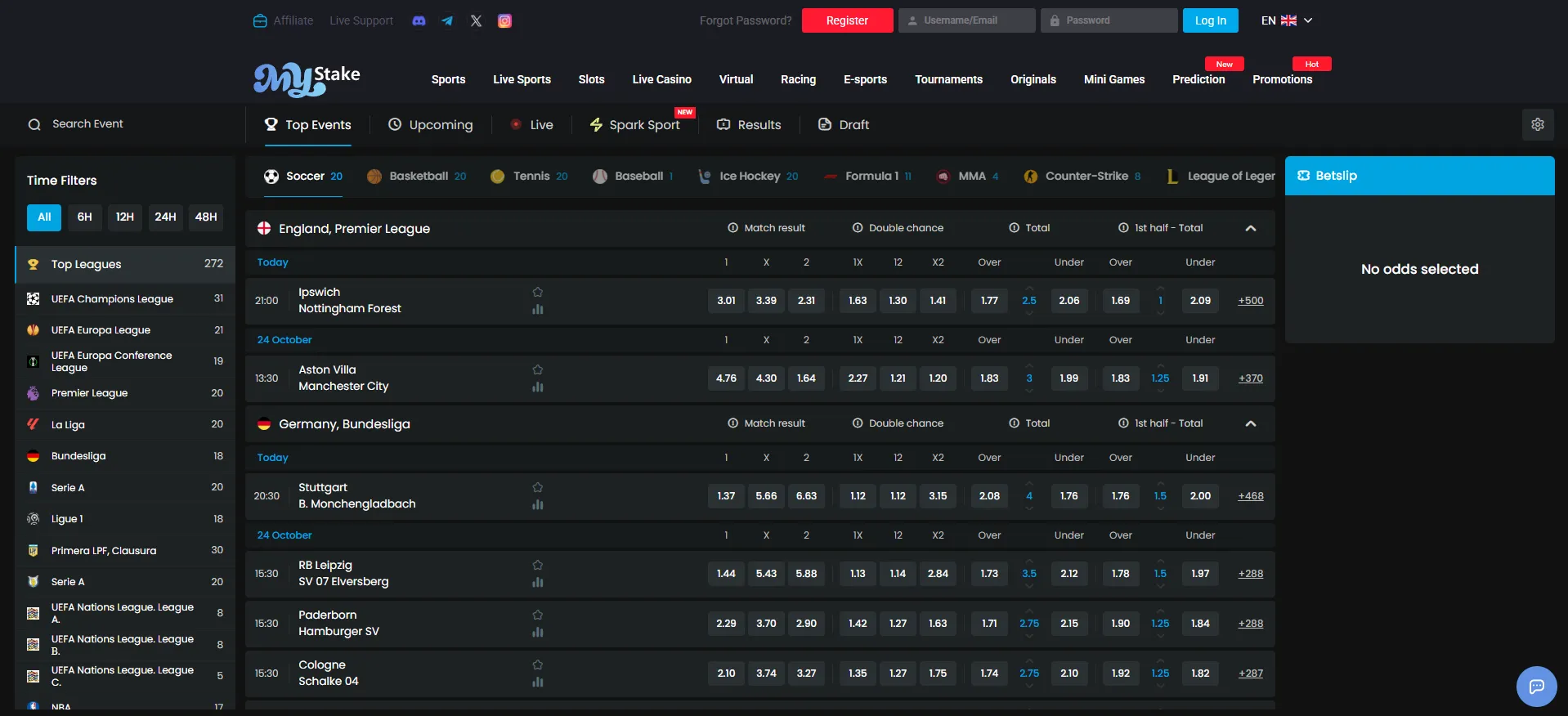
Task: Select the 12H time filter
Action: click(x=124, y=217)
